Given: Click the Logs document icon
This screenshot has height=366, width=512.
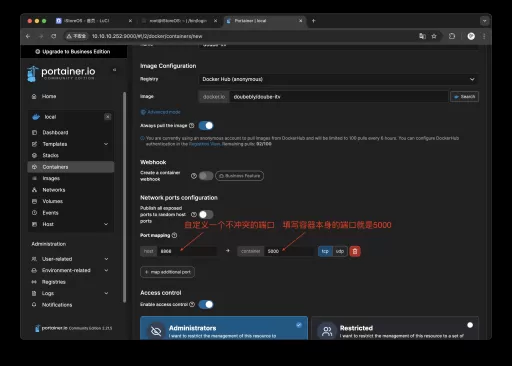Looking at the screenshot, I should point(34,293).
